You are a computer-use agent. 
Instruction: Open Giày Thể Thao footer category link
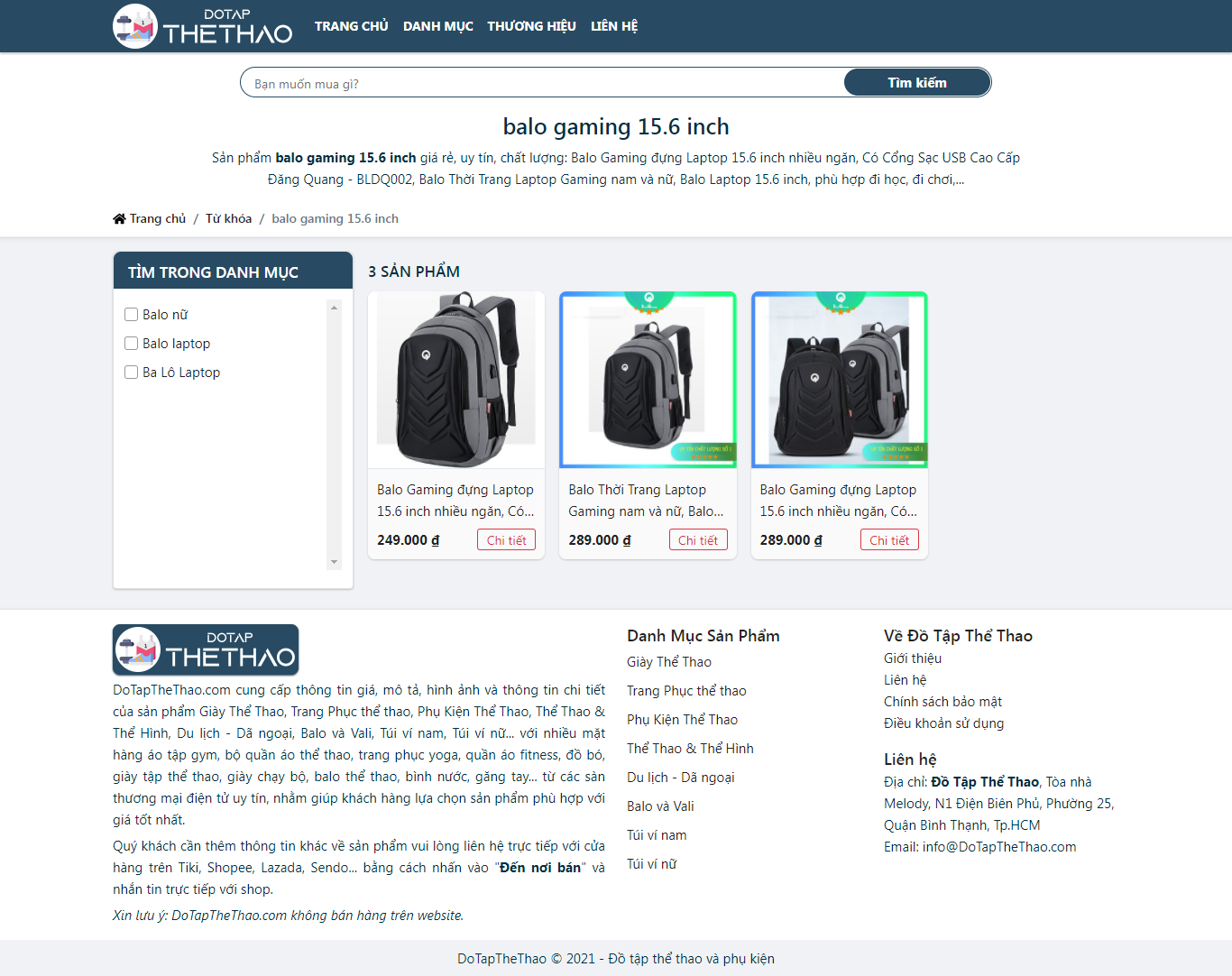[668, 662]
